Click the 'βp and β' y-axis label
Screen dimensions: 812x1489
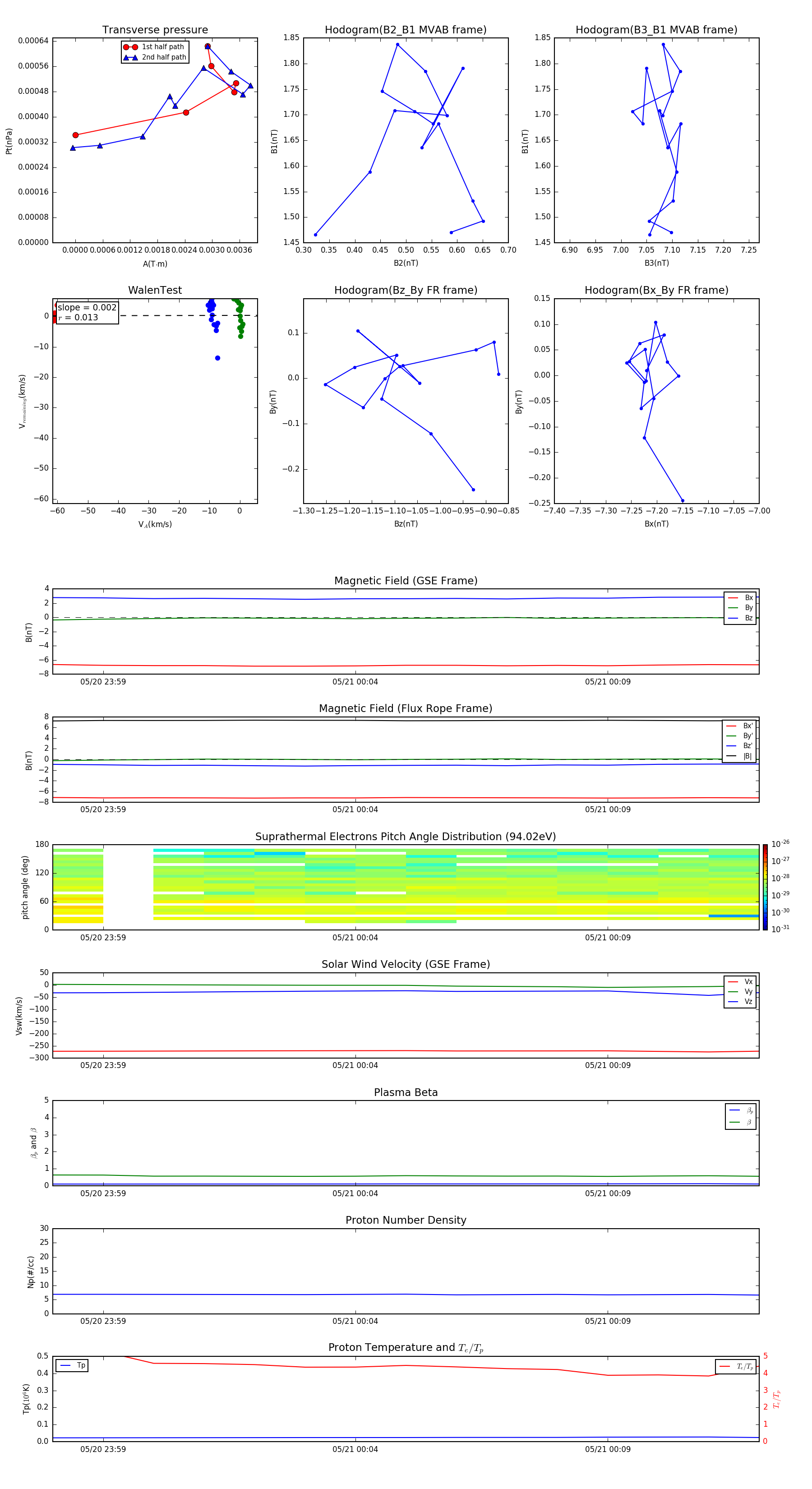[x=33, y=1143]
